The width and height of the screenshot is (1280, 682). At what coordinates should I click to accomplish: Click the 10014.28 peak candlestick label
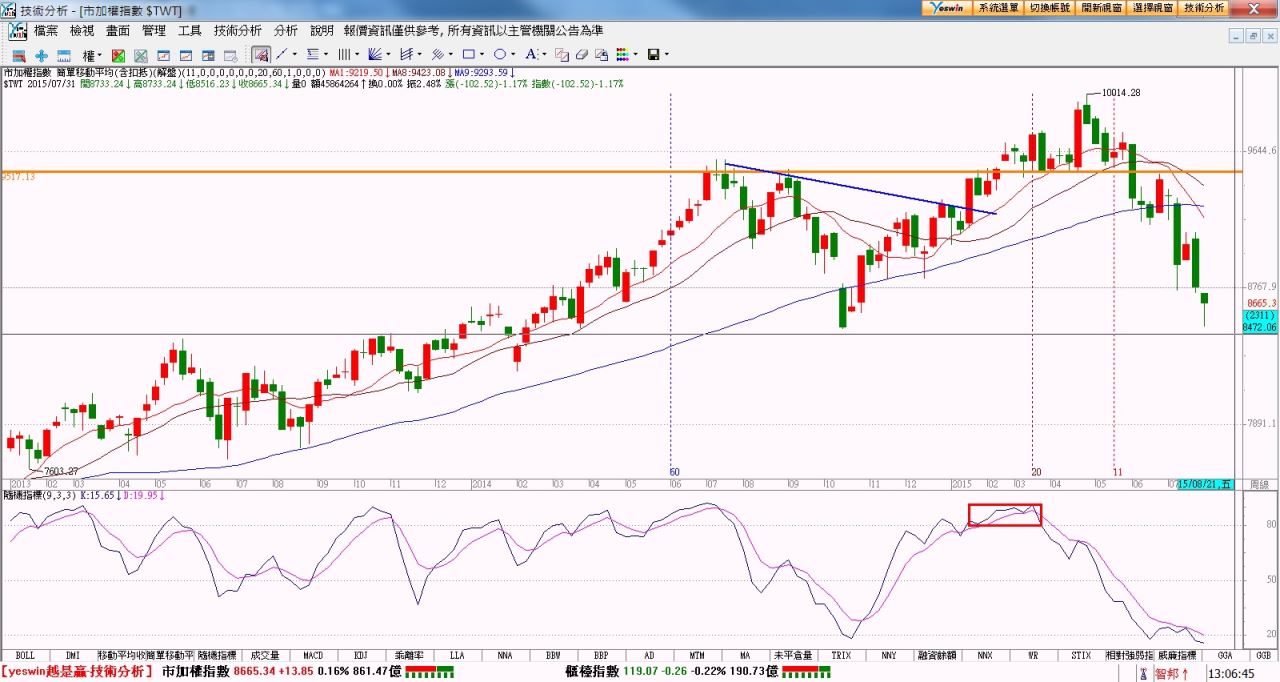pos(1121,92)
